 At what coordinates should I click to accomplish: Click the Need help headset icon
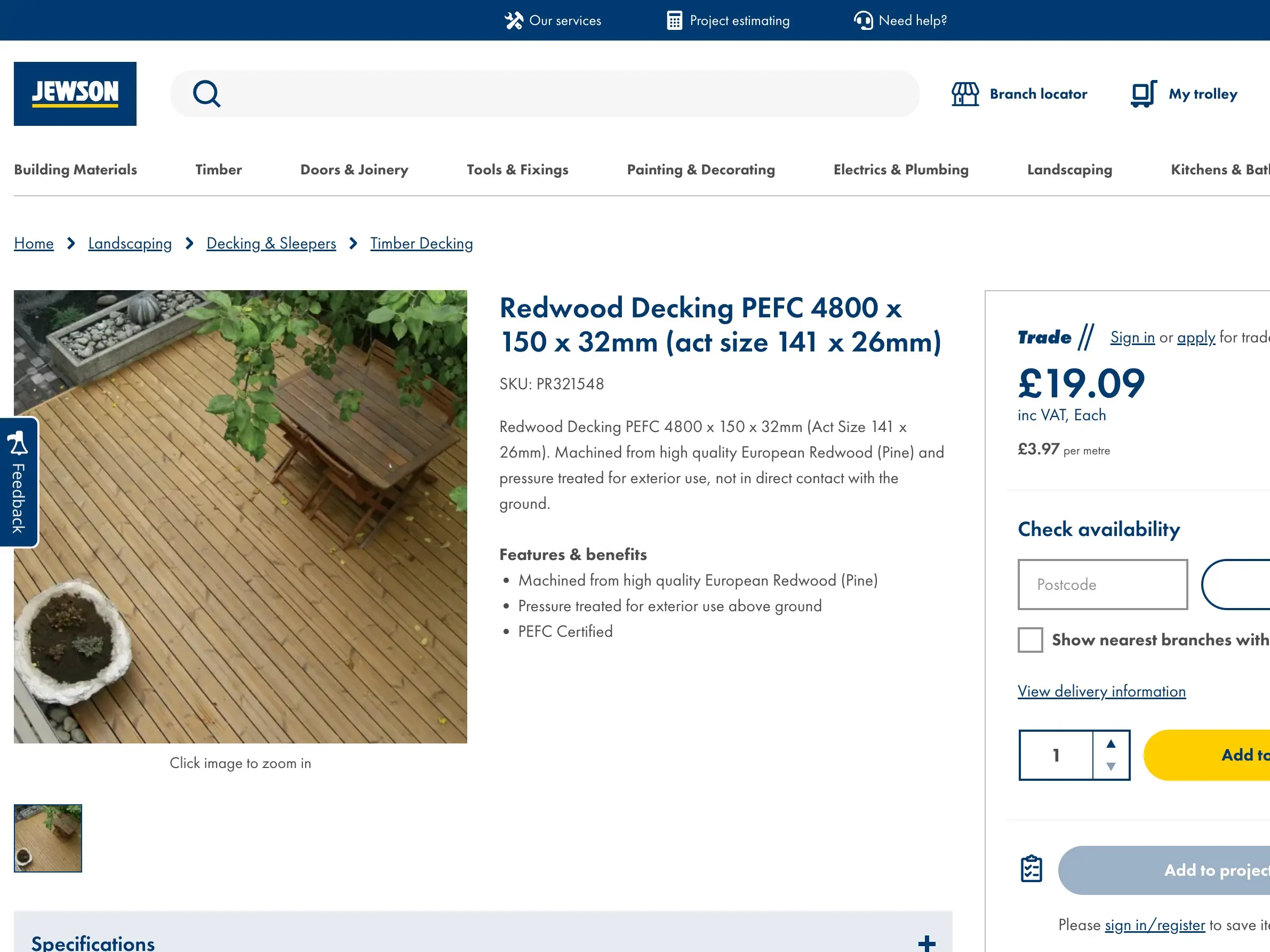coord(863,21)
